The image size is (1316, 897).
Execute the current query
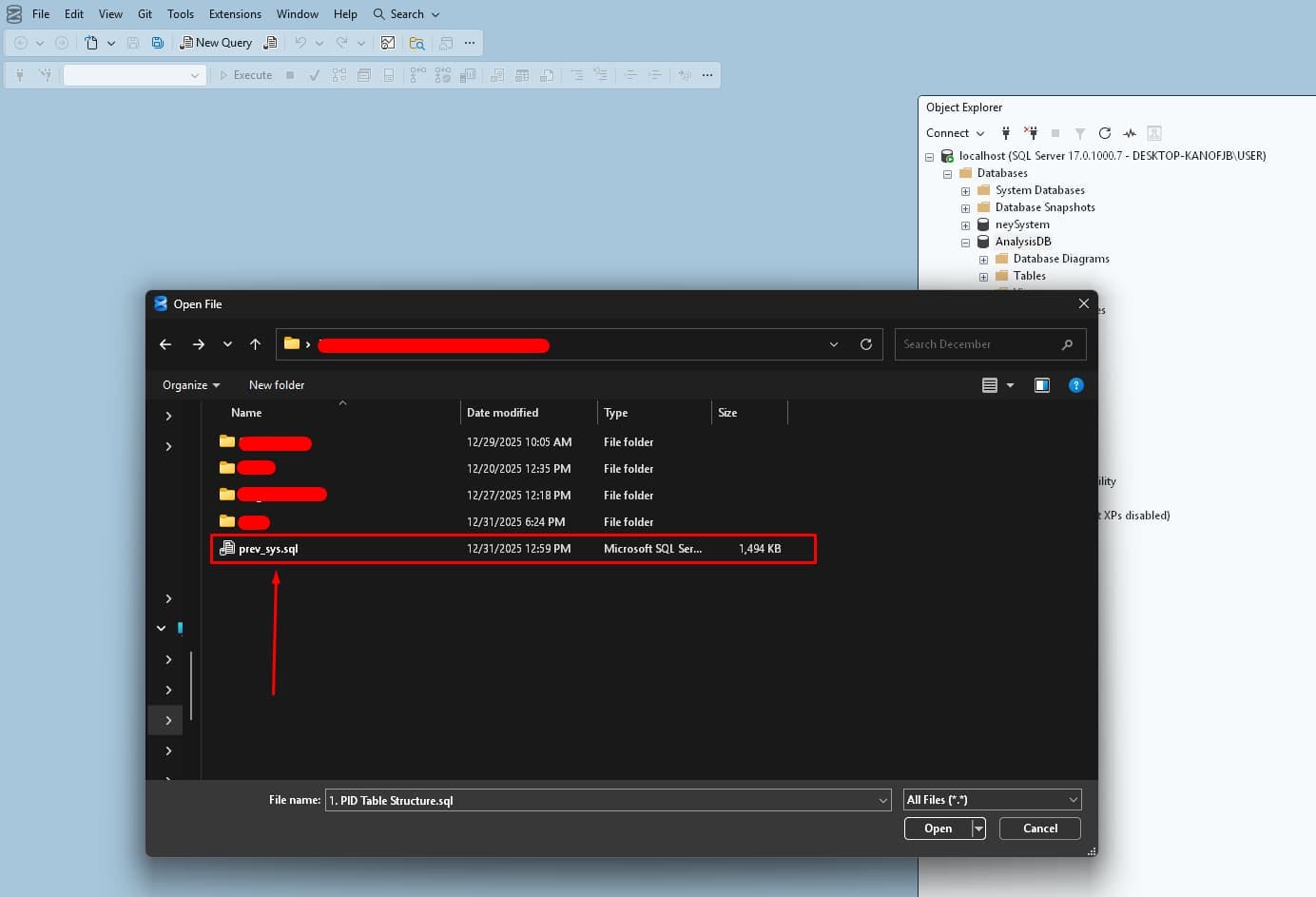coord(246,74)
